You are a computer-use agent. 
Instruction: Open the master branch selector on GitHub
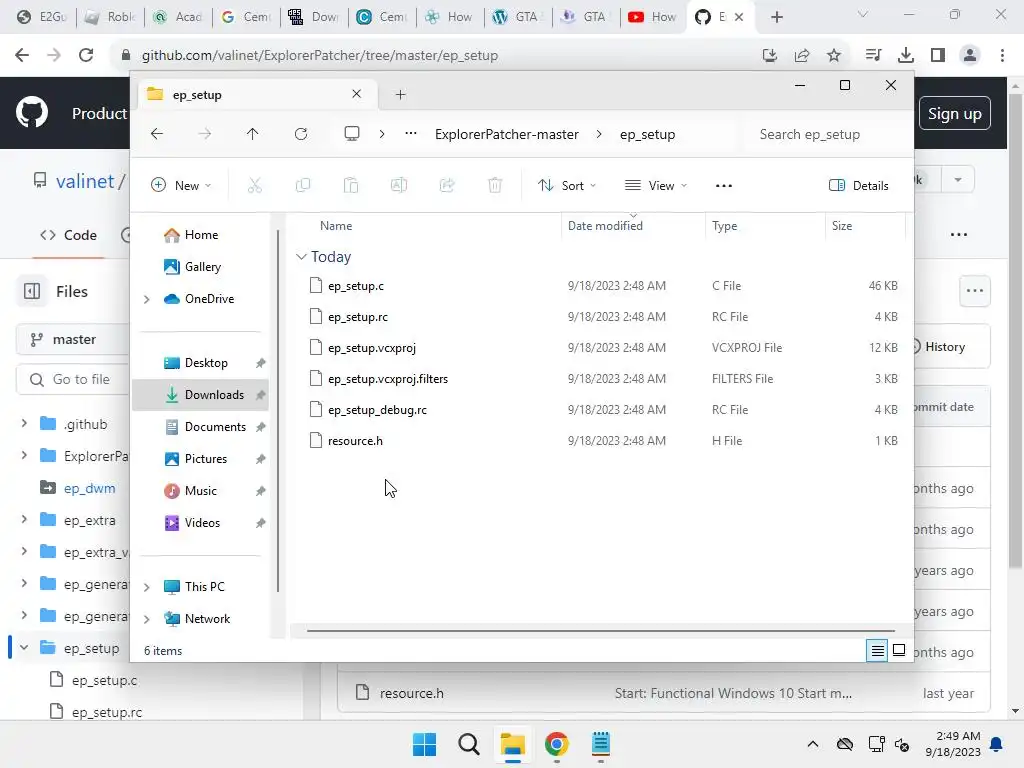tap(73, 340)
